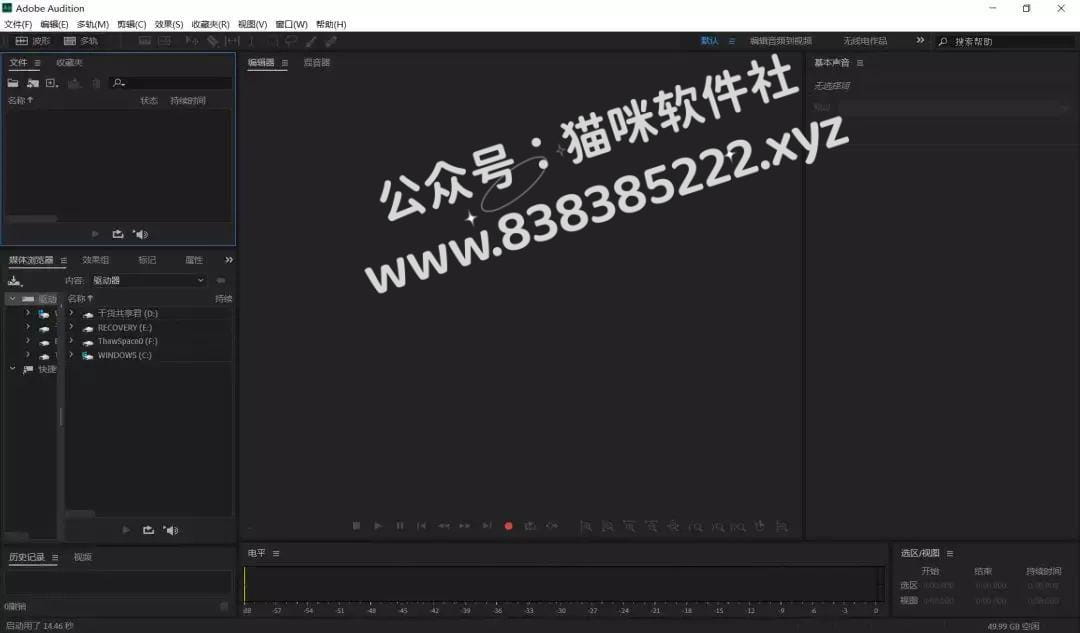
Task: Expand the WINDOWS (C:) drive row
Action: click(72, 355)
